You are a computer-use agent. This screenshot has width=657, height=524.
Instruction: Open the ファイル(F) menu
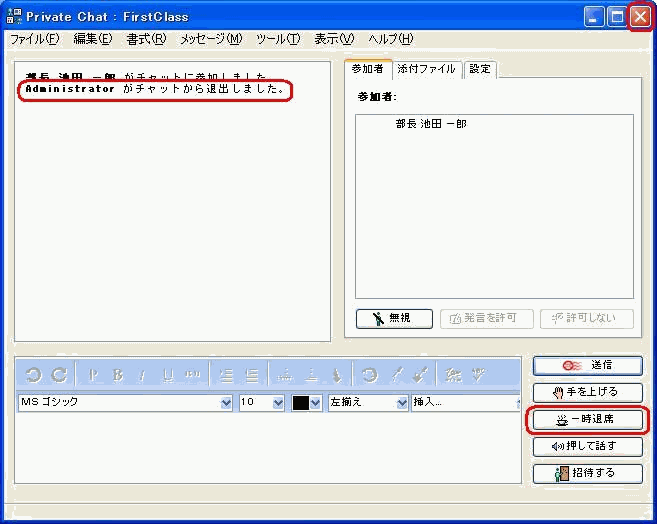click(x=34, y=39)
